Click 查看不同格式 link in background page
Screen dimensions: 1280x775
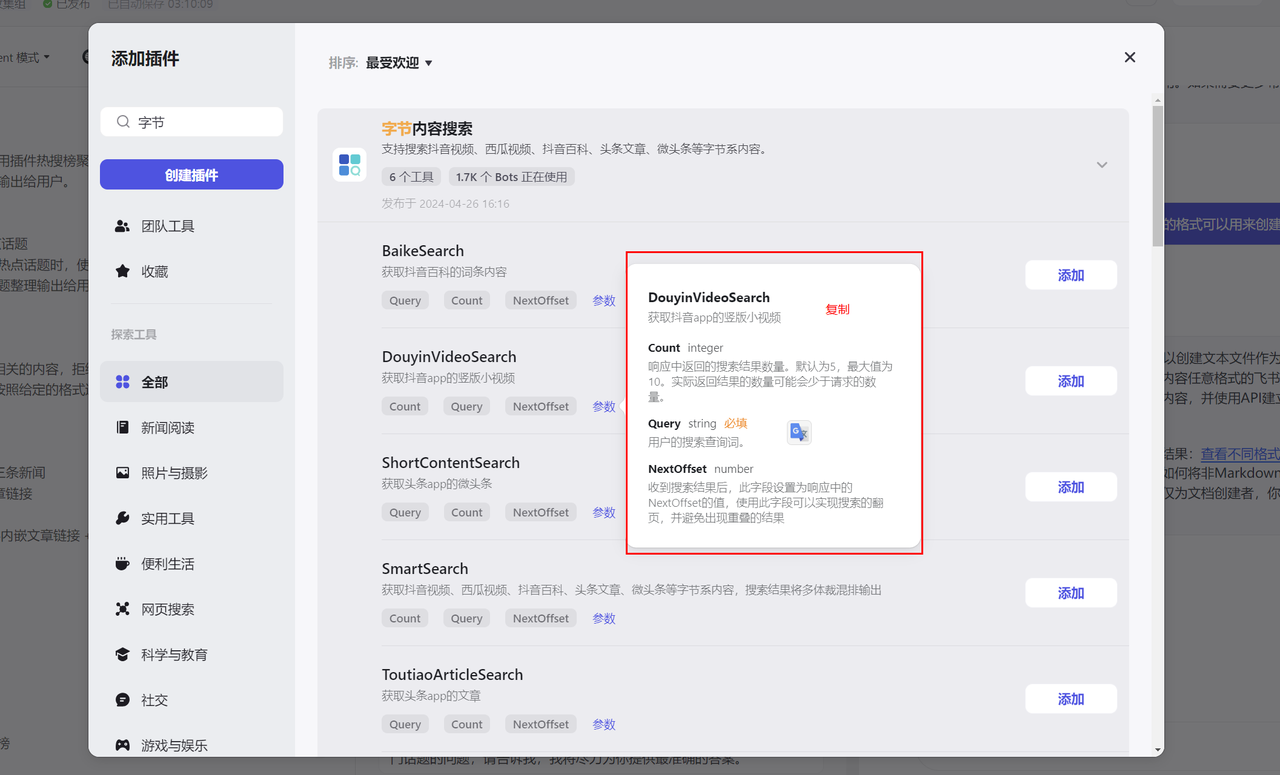point(1240,454)
